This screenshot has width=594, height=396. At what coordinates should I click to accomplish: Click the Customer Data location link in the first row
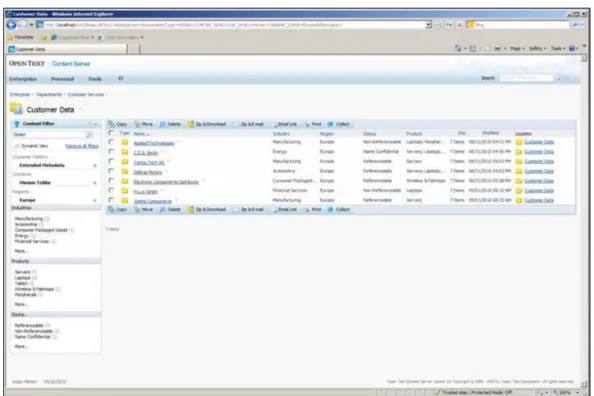[x=539, y=142]
